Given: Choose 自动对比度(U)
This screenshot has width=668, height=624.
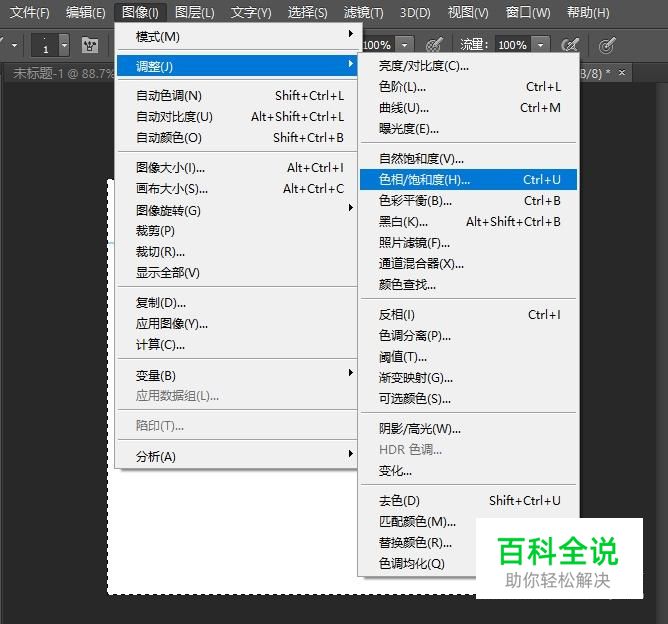Looking at the screenshot, I should (x=237, y=116).
